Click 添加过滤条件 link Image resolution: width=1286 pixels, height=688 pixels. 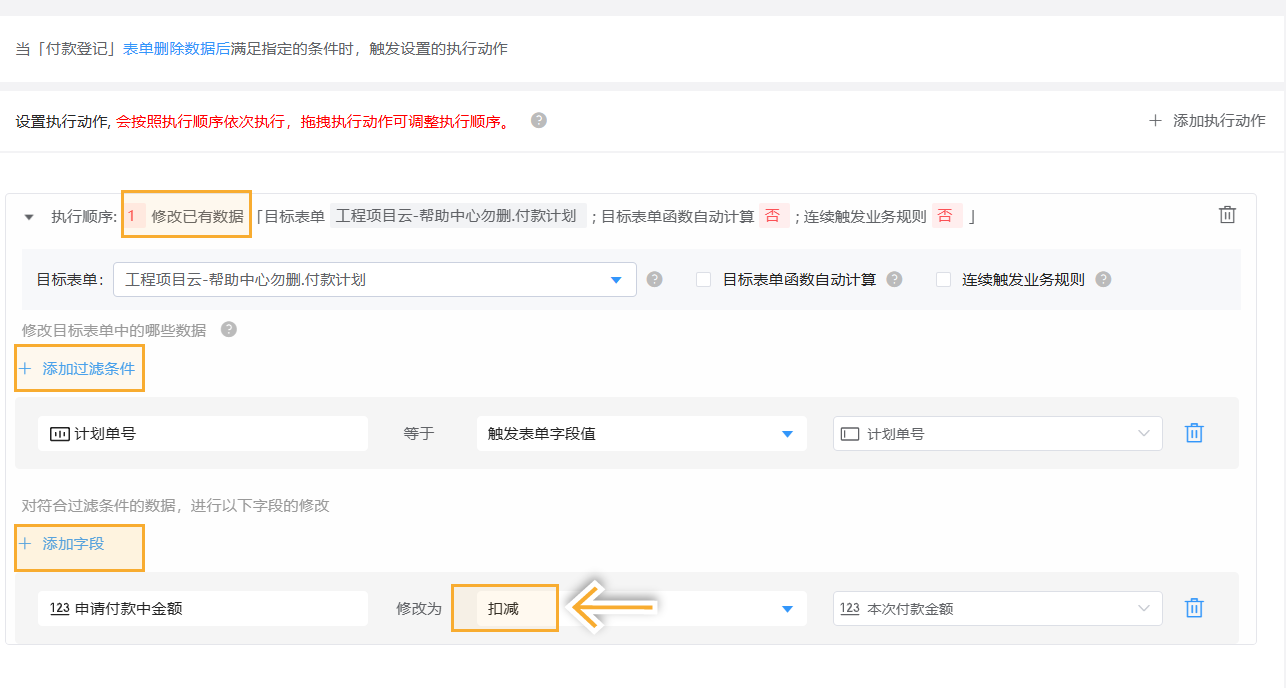click(79, 369)
